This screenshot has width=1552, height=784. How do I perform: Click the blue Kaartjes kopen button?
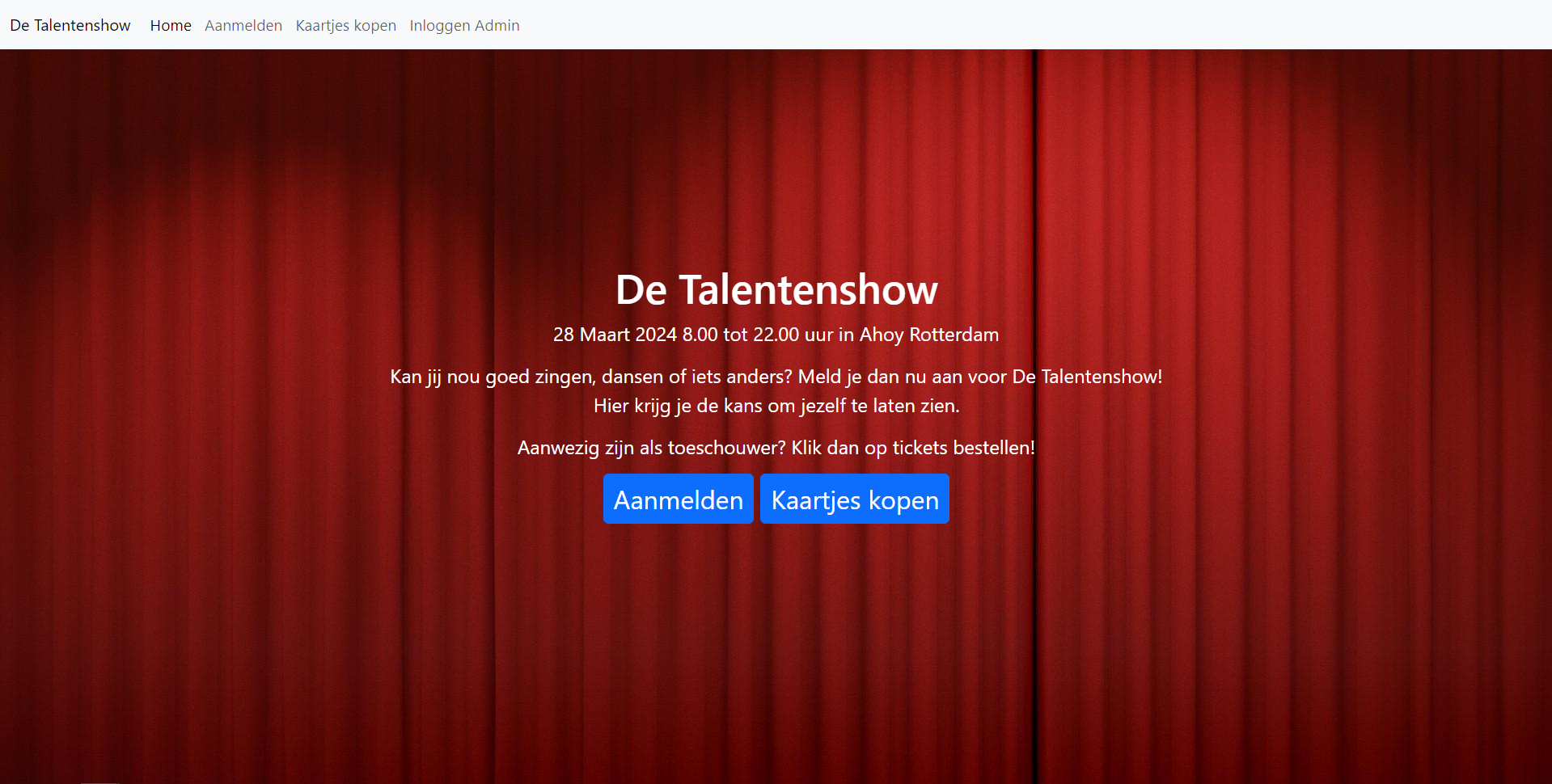tap(855, 499)
